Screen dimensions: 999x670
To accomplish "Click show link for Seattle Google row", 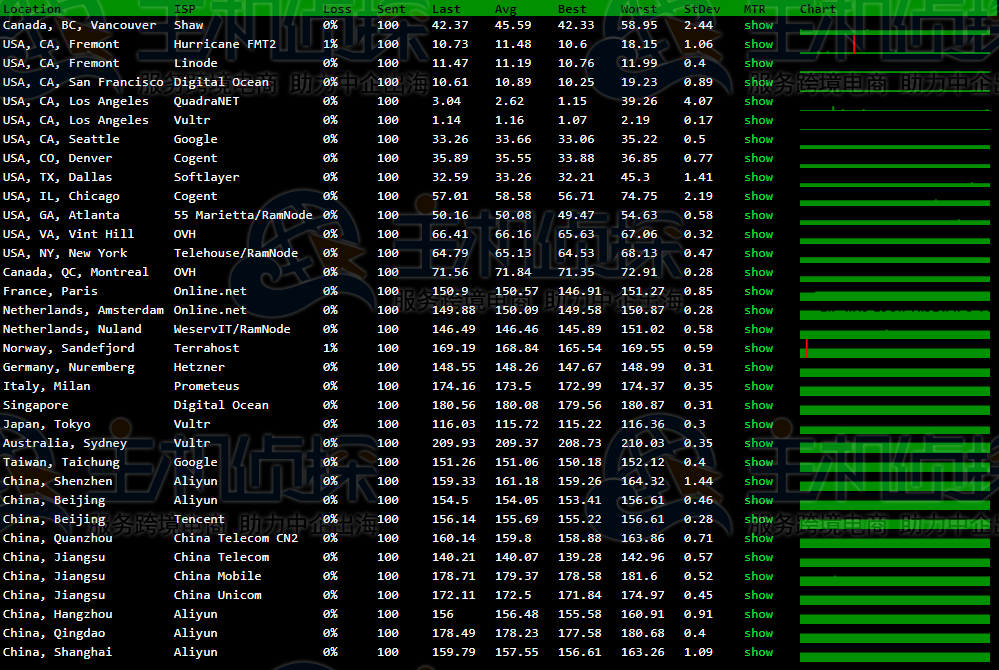I will click(x=758, y=139).
